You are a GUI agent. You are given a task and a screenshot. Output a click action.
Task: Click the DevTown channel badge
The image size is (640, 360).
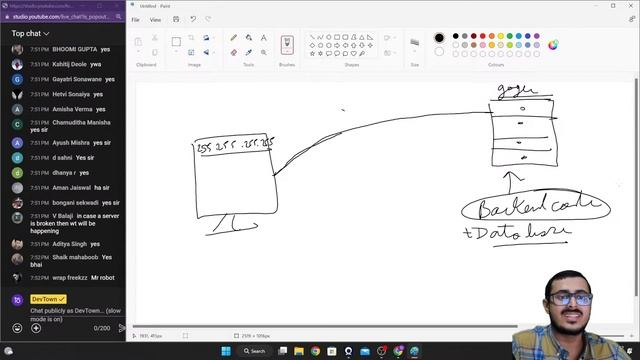click(48, 299)
